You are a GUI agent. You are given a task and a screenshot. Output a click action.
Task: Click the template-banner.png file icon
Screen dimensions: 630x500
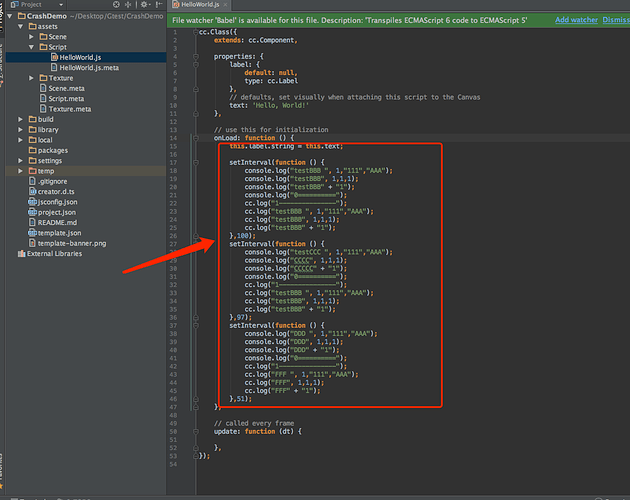click(30, 243)
